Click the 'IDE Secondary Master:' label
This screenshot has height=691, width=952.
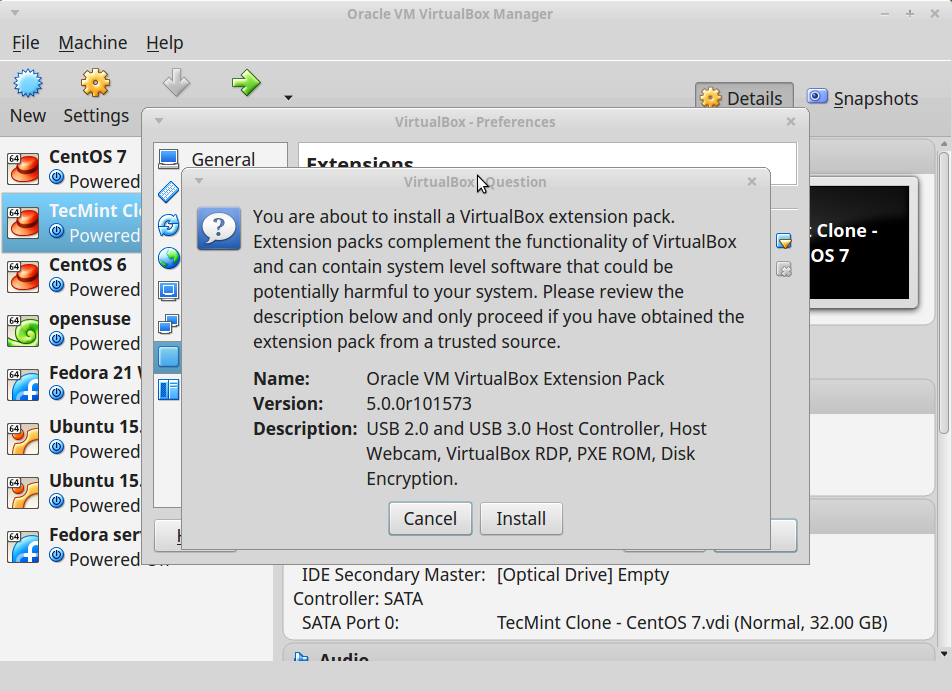[393, 575]
